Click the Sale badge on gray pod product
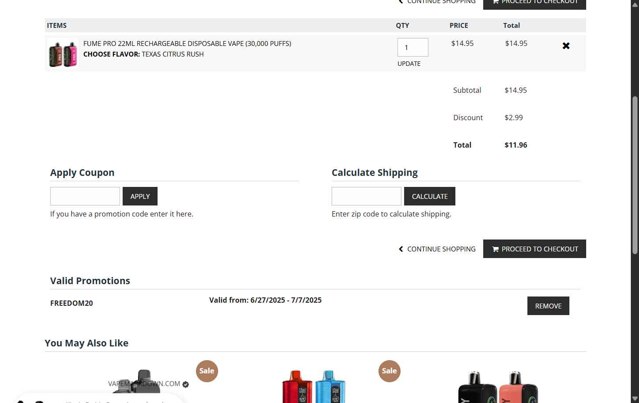Image resolution: width=639 pixels, height=403 pixels. [x=207, y=371]
